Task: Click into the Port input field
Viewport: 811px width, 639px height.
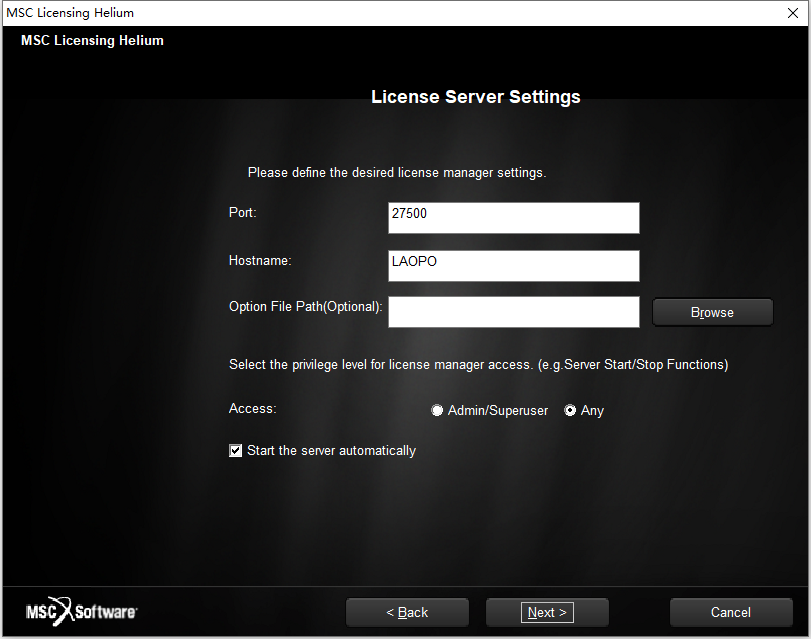Action: tap(514, 218)
